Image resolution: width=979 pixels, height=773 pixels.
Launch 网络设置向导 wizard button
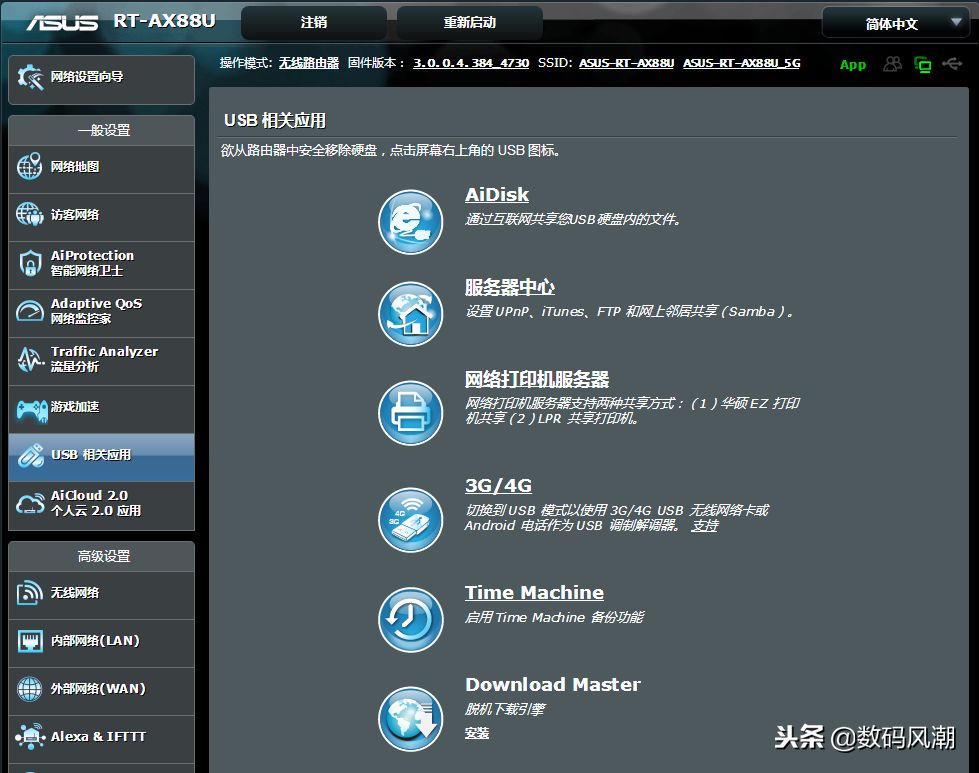102,79
